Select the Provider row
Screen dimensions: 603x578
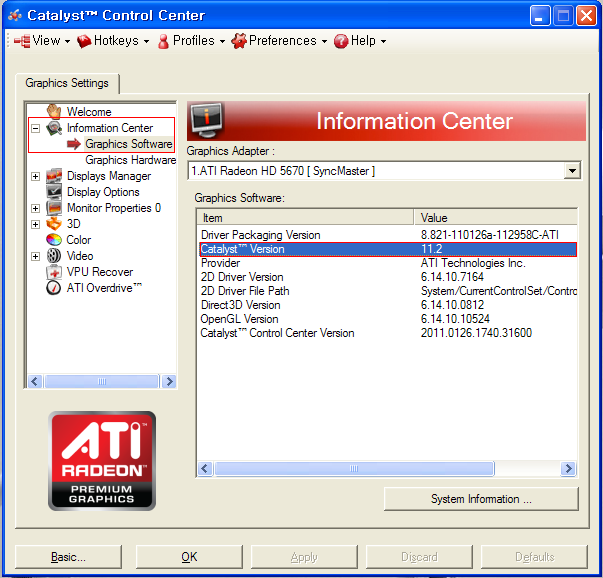pyautogui.click(x=388, y=263)
